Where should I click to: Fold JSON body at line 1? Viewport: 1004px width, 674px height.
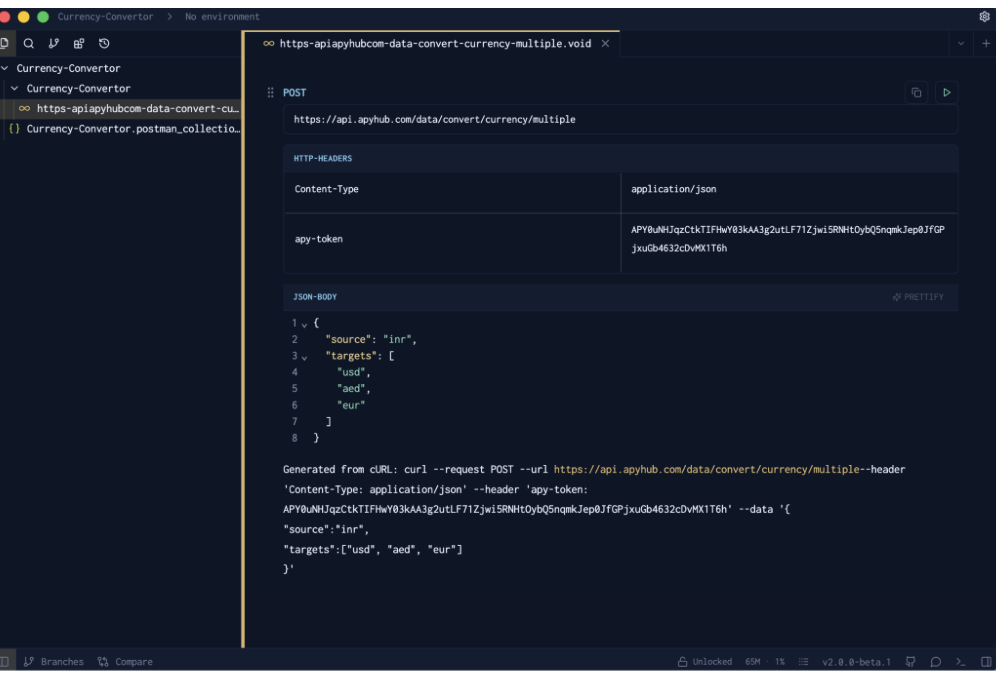pyautogui.click(x=304, y=325)
